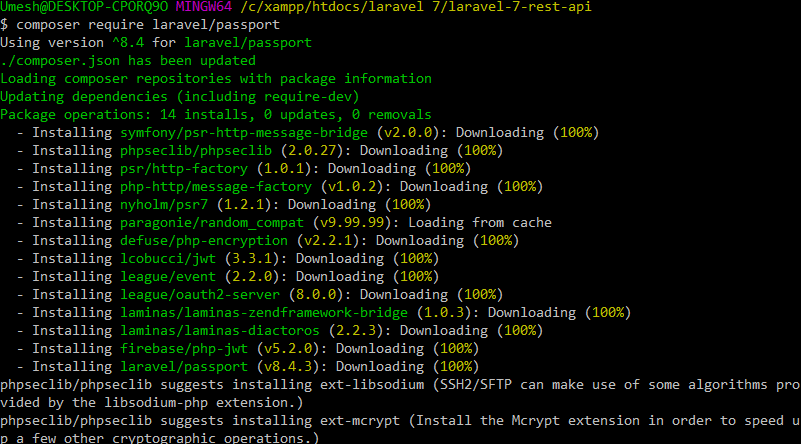801x444 pixels.
Task: Select lcobucci/jwt package name
Action: click(x=168, y=259)
